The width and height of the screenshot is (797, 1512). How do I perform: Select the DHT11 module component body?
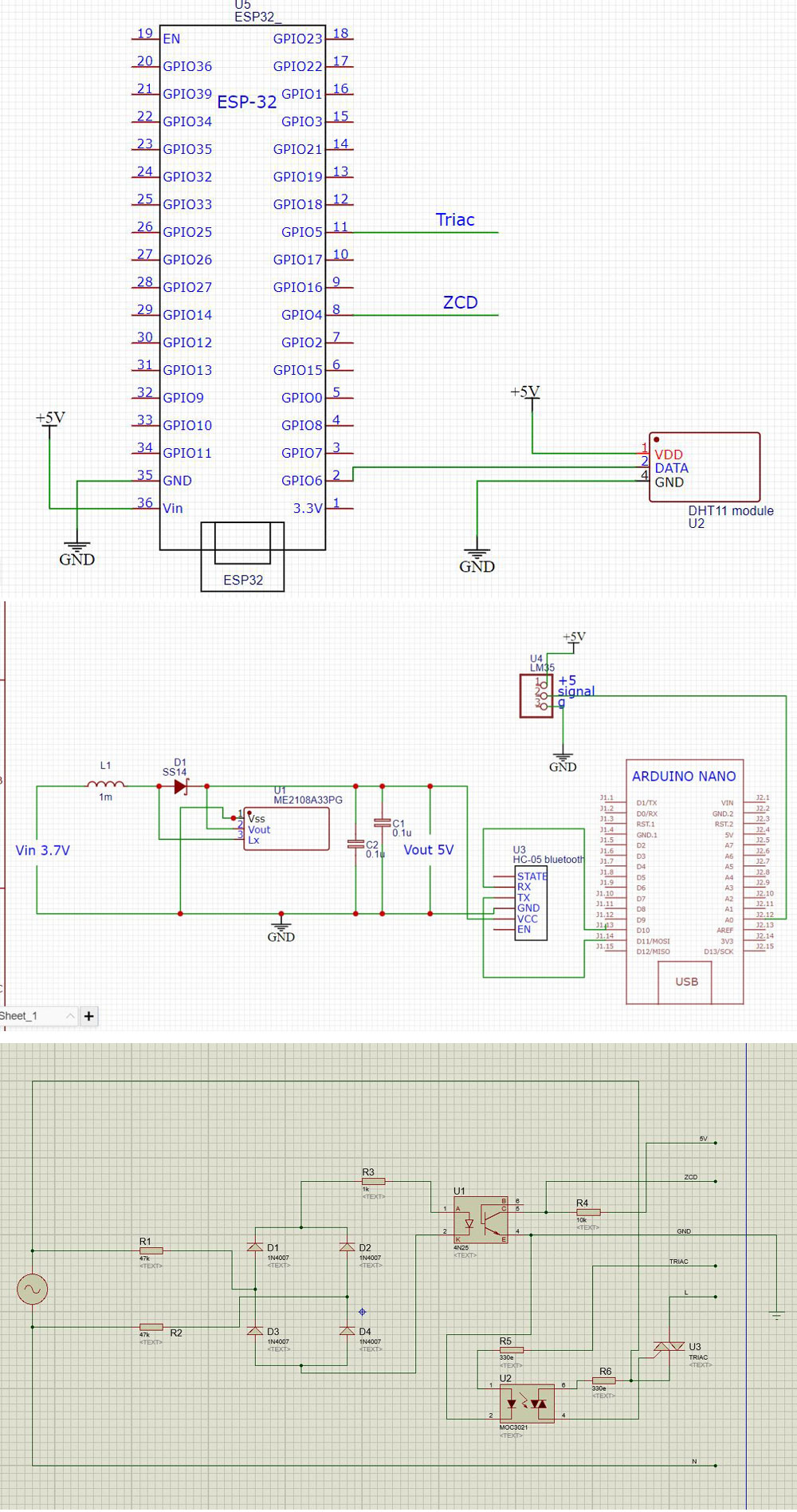pos(705,467)
